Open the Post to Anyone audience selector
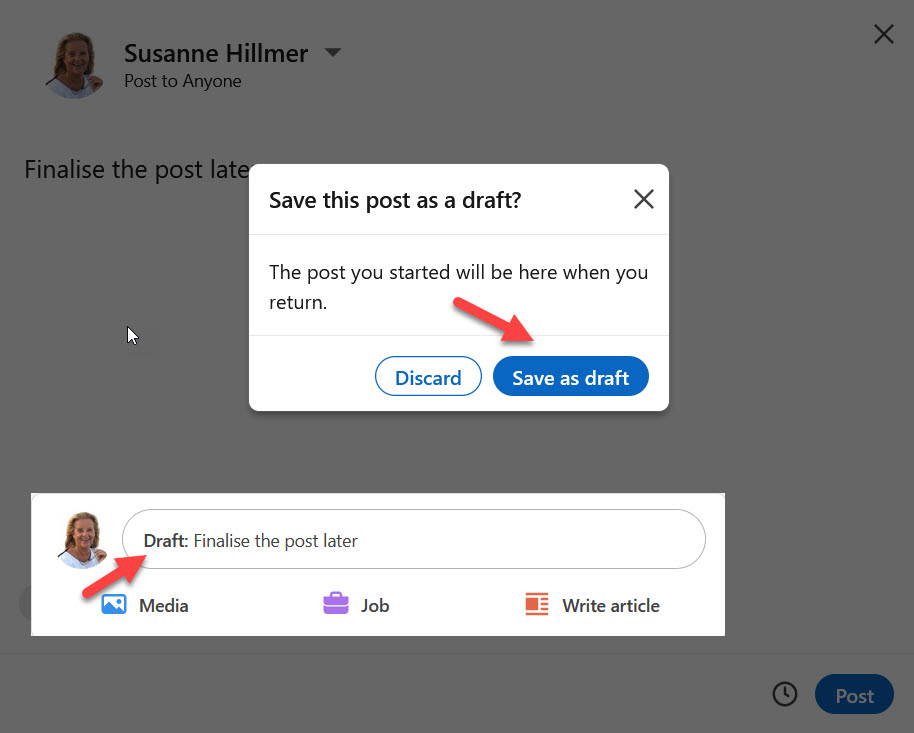Image resolution: width=914 pixels, height=733 pixels. [182, 81]
